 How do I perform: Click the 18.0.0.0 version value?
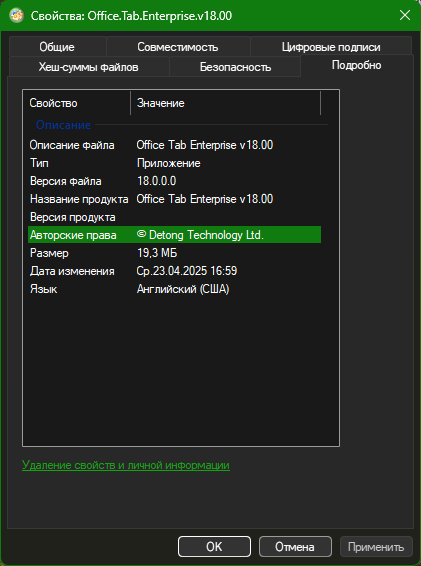pos(157,181)
